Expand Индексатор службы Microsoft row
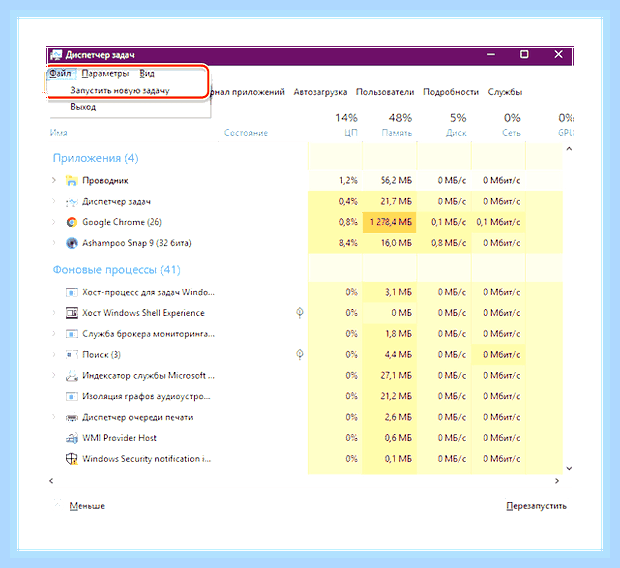The height and width of the screenshot is (568, 620). (x=54, y=375)
